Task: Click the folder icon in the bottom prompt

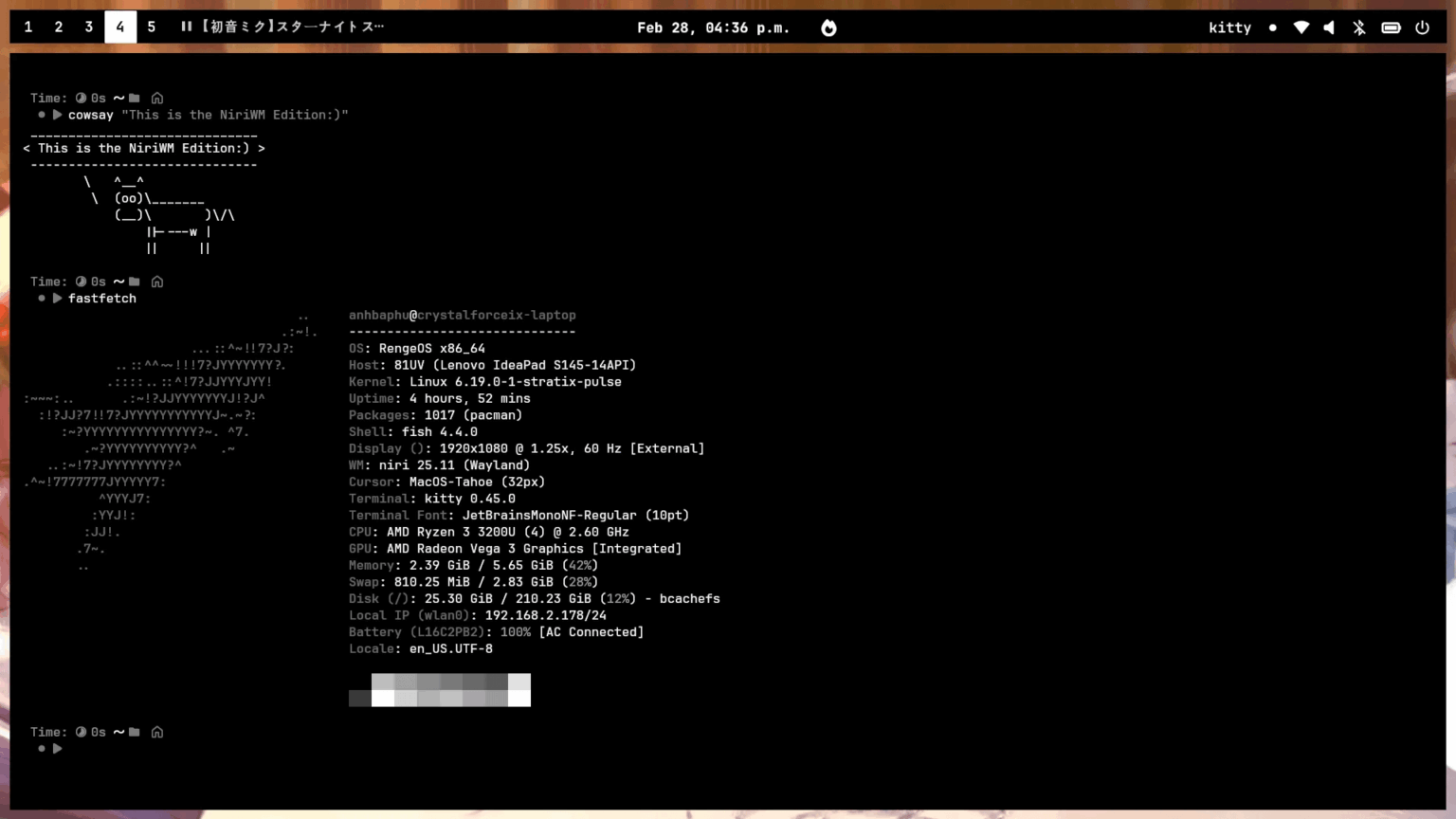Action: (x=135, y=732)
